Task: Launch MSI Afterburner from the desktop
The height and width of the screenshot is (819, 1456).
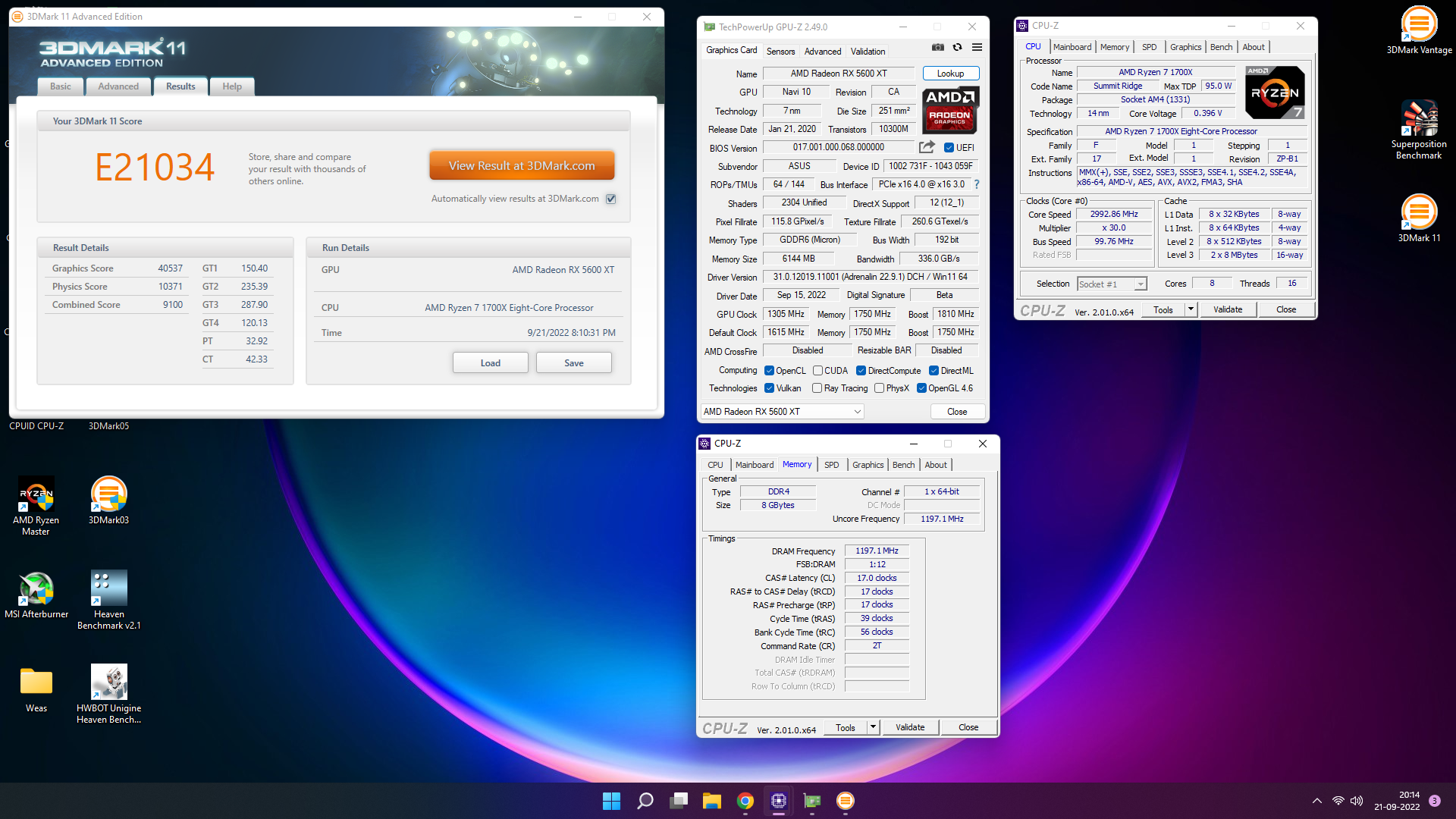Action: [36, 595]
